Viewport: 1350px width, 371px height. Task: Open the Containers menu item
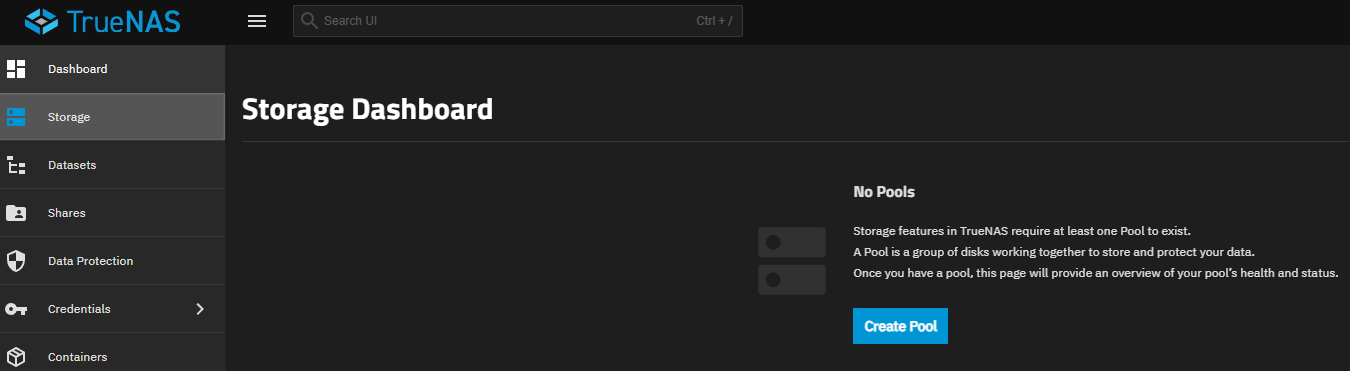112,357
